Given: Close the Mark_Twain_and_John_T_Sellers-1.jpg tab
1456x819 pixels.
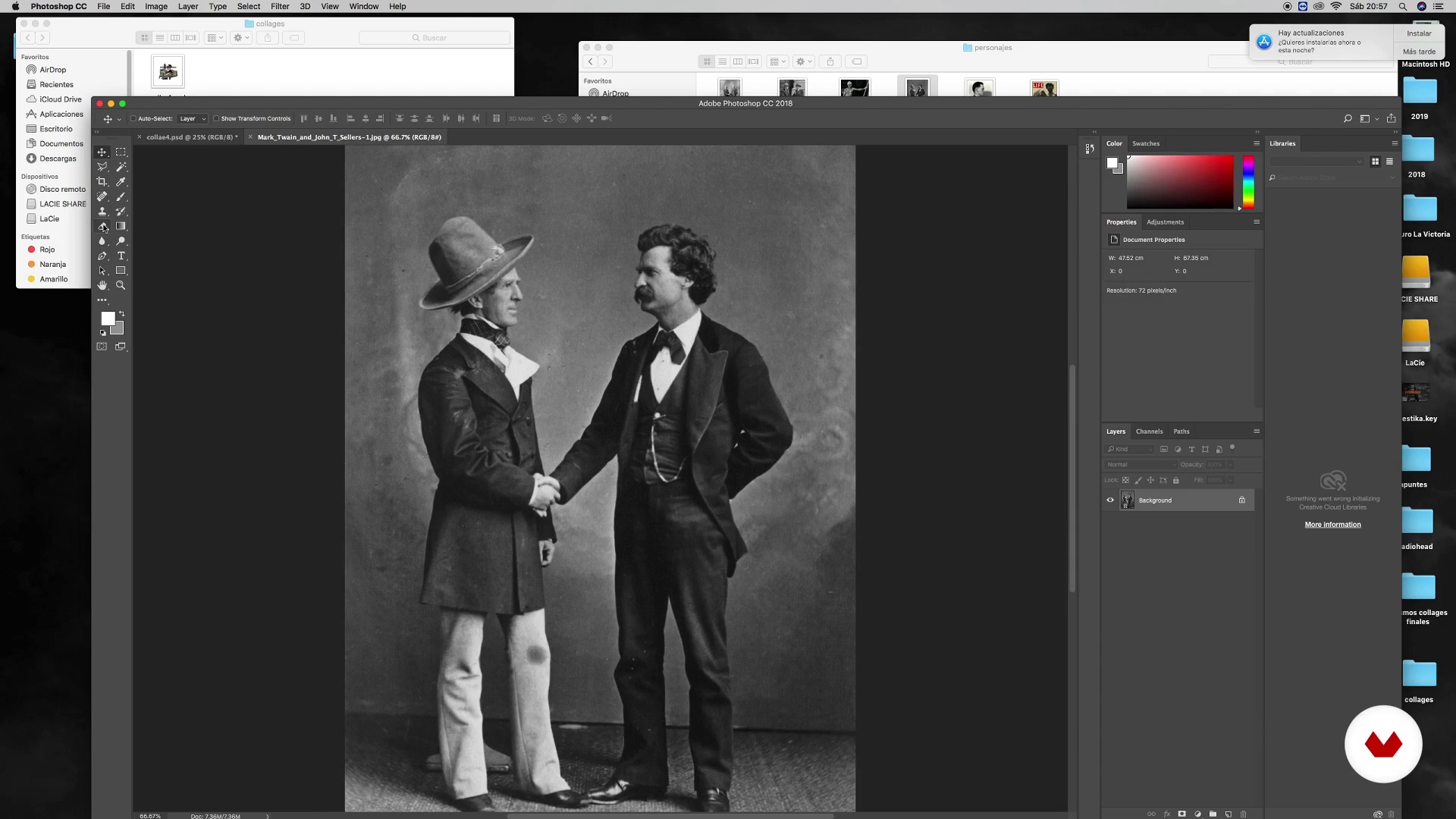Looking at the screenshot, I should point(251,137).
